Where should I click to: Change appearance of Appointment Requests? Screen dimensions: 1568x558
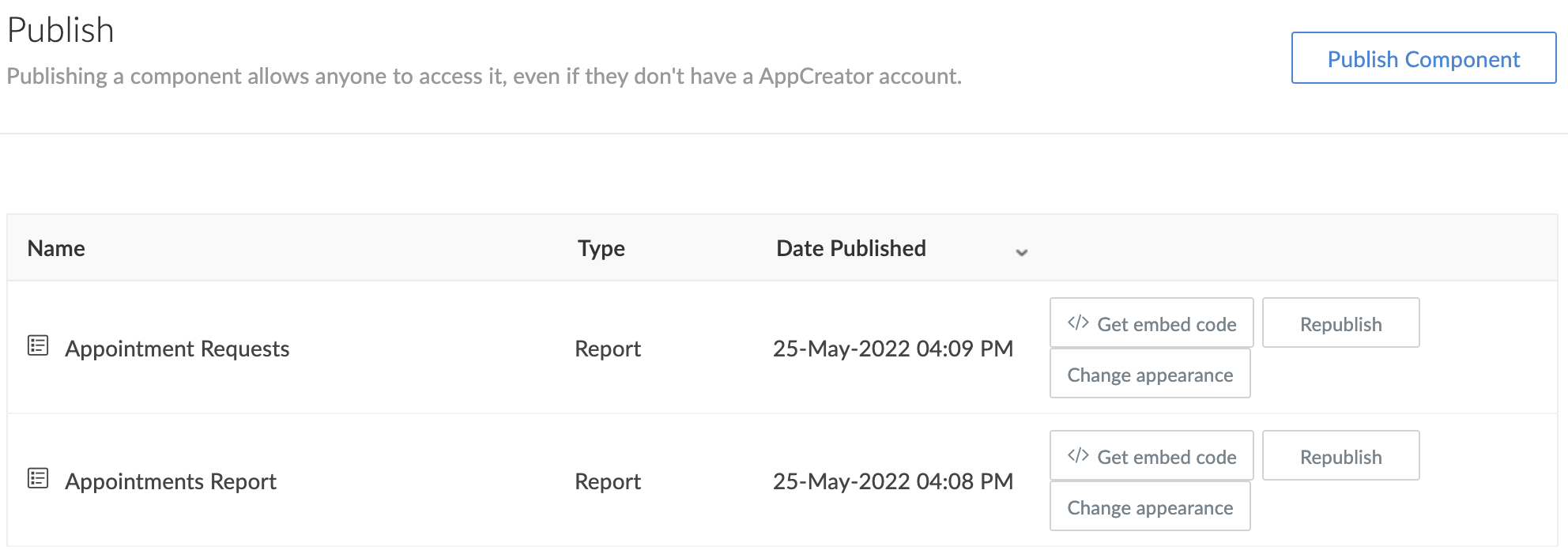click(x=1149, y=375)
